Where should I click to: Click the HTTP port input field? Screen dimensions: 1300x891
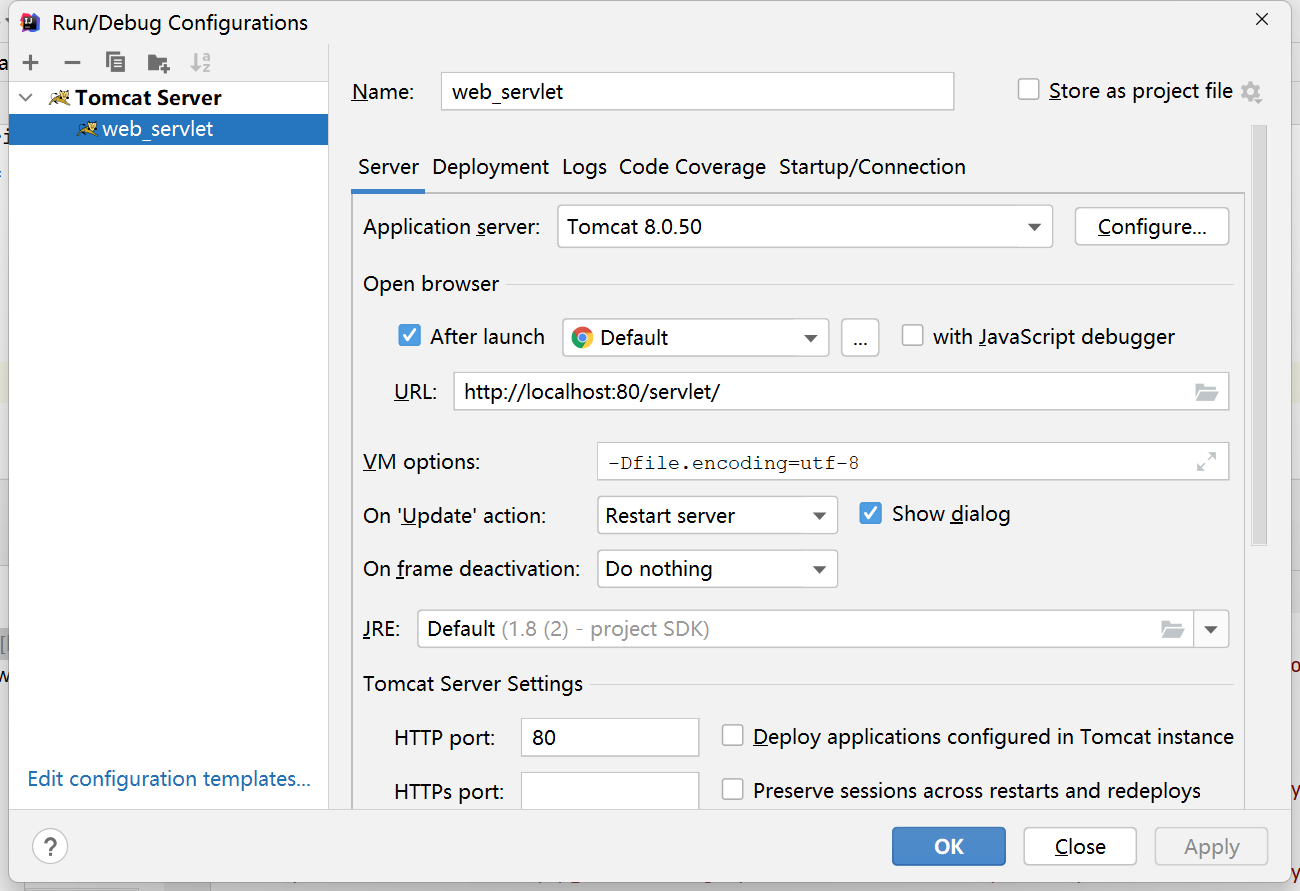pyautogui.click(x=610, y=738)
